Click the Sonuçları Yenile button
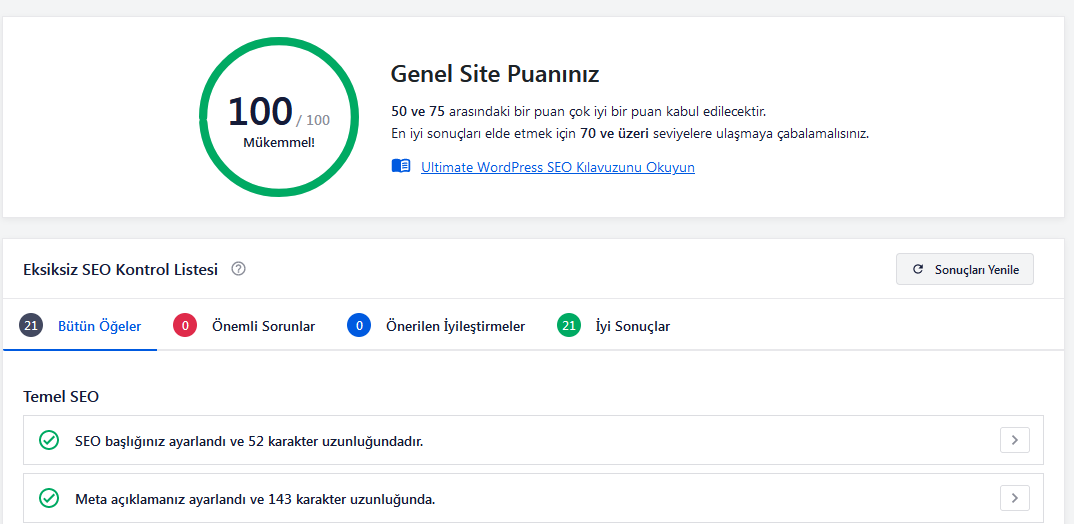 coord(964,269)
